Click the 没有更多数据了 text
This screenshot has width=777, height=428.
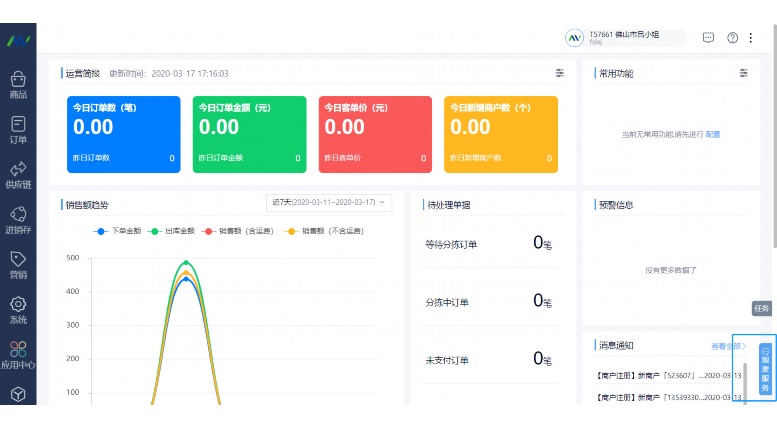(x=670, y=270)
